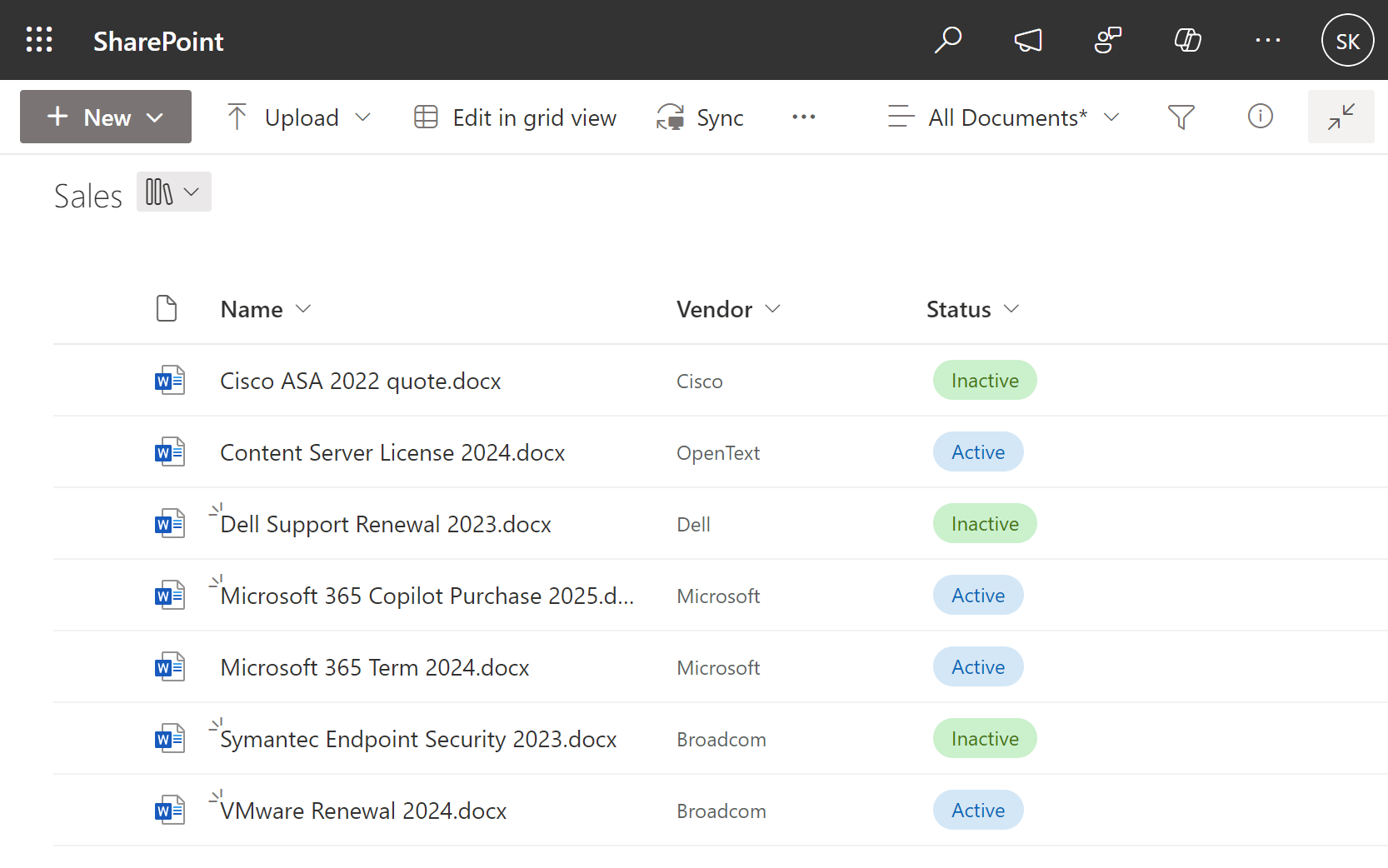Go to the SharePoint home link
The width and height of the screenshot is (1388, 868).
[158, 41]
